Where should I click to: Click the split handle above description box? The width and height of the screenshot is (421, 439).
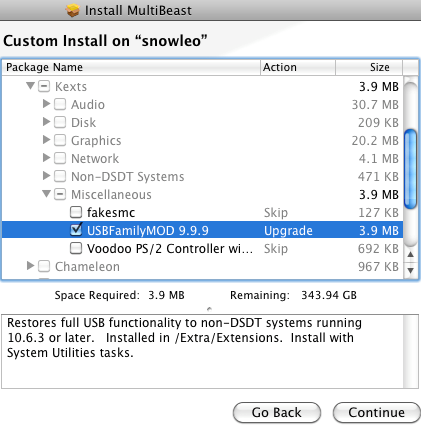coord(209,309)
